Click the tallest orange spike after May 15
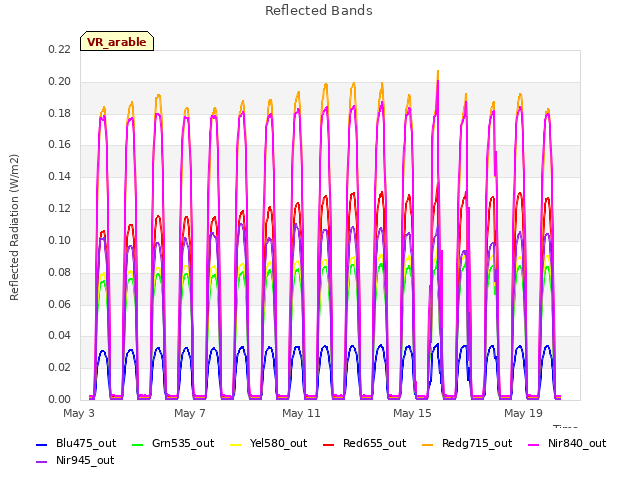The width and height of the screenshot is (640, 480). pyautogui.click(x=438, y=76)
